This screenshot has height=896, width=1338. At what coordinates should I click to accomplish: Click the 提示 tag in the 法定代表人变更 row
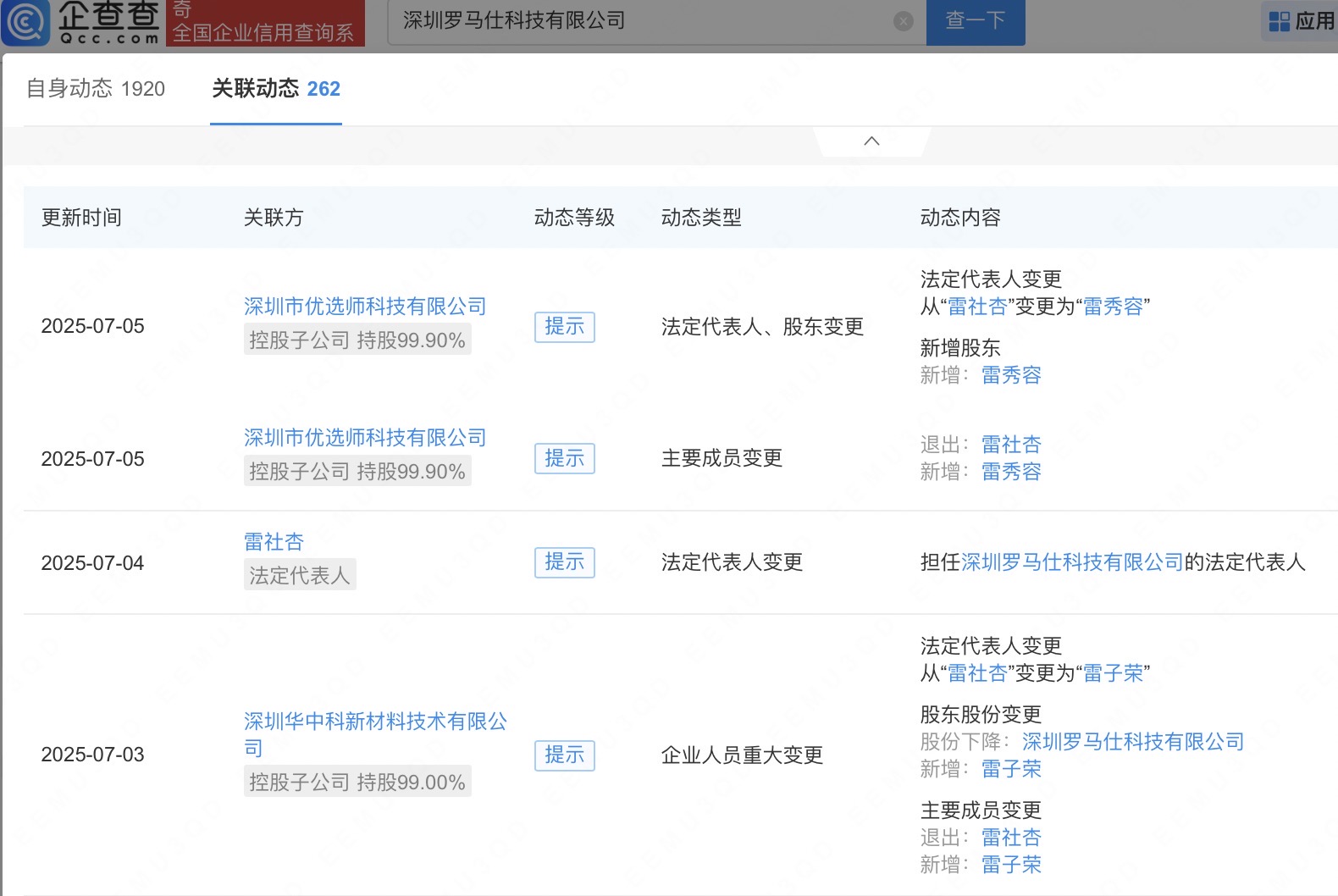pyautogui.click(x=565, y=561)
